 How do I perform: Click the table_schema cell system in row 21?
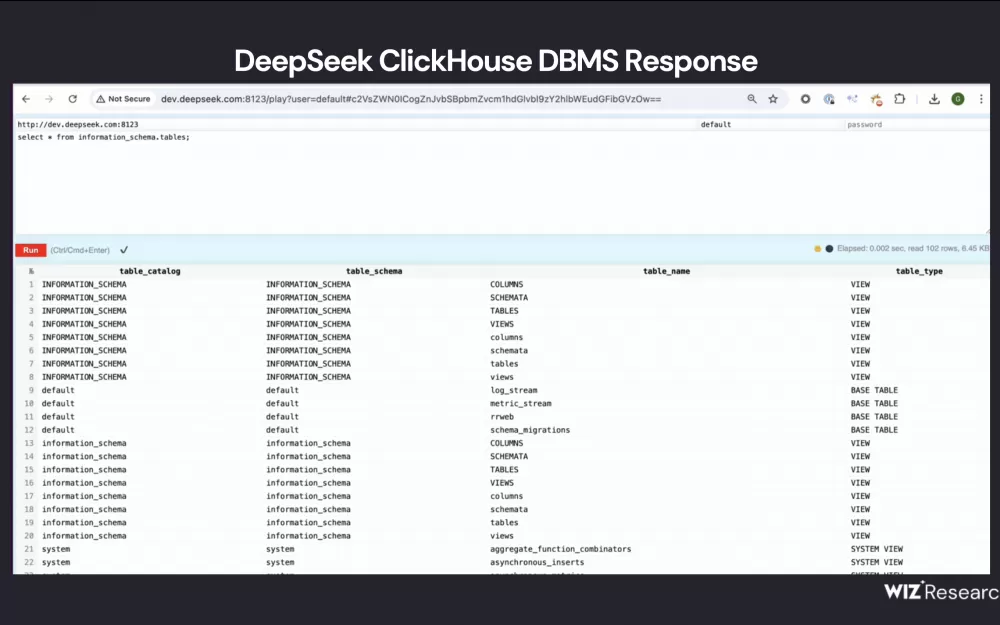click(x=280, y=549)
